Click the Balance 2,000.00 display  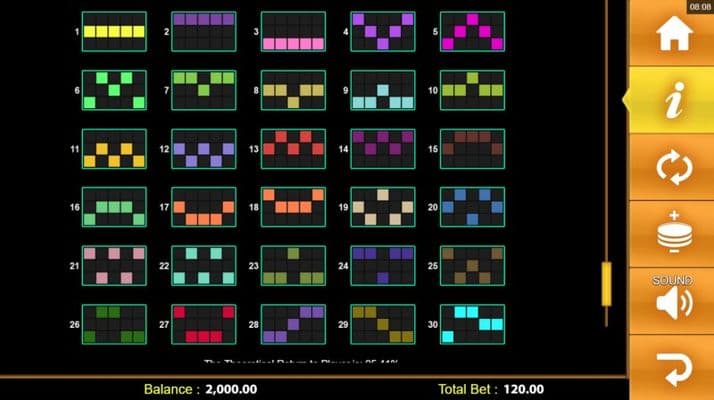[200, 389]
